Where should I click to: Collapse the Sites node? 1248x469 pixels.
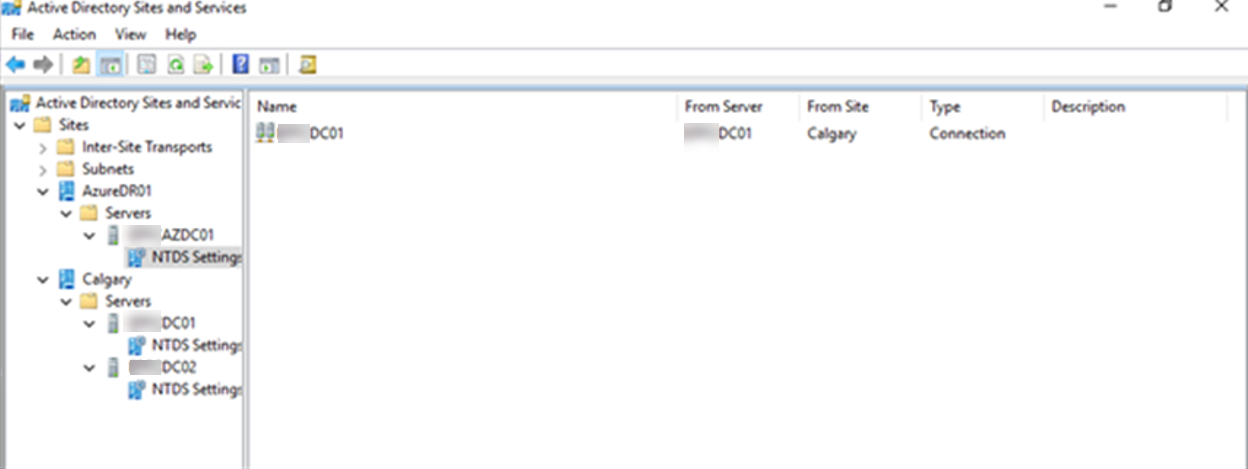(x=19, y=125)
